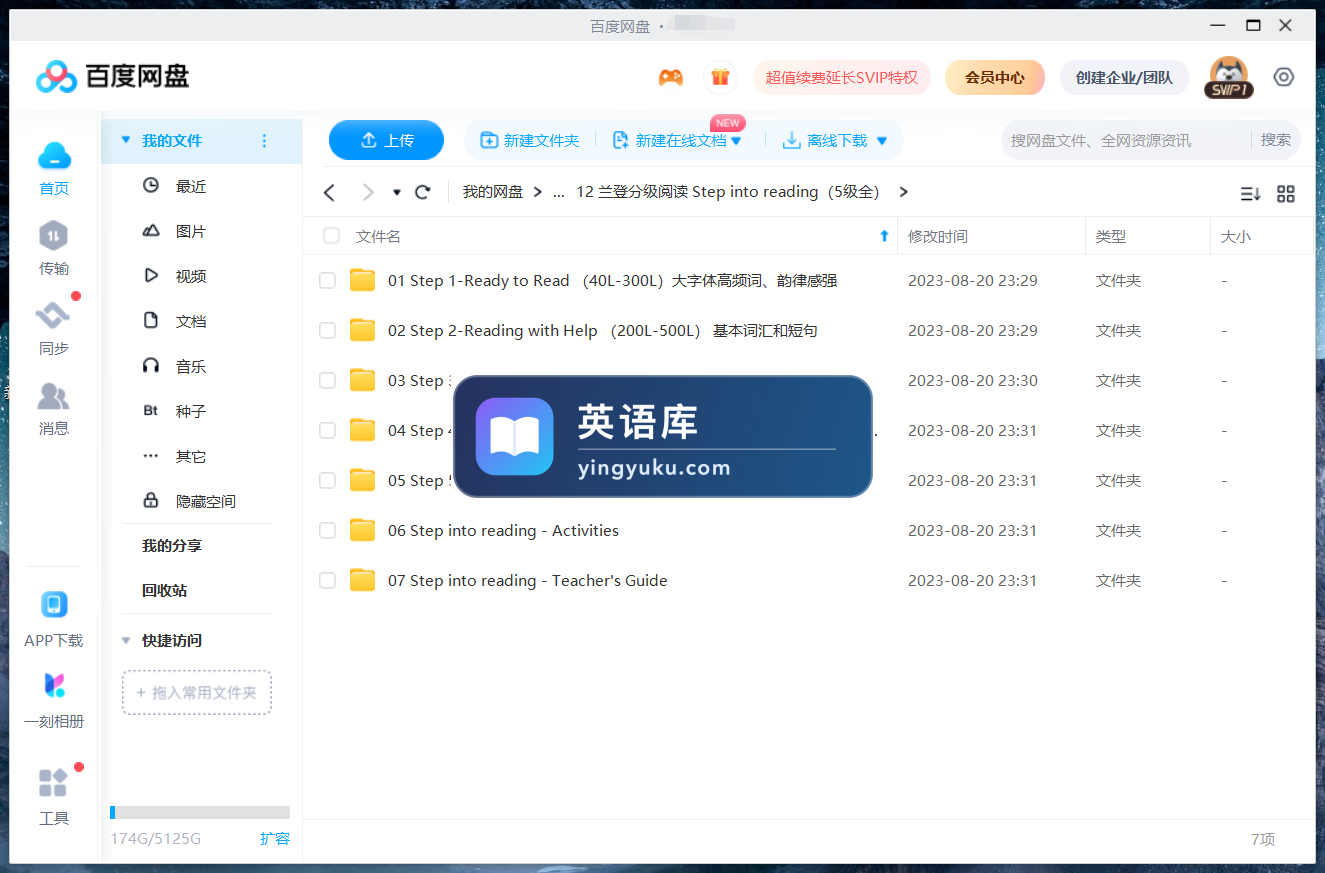Open 回收站 recycle bin

click(164, 591)
